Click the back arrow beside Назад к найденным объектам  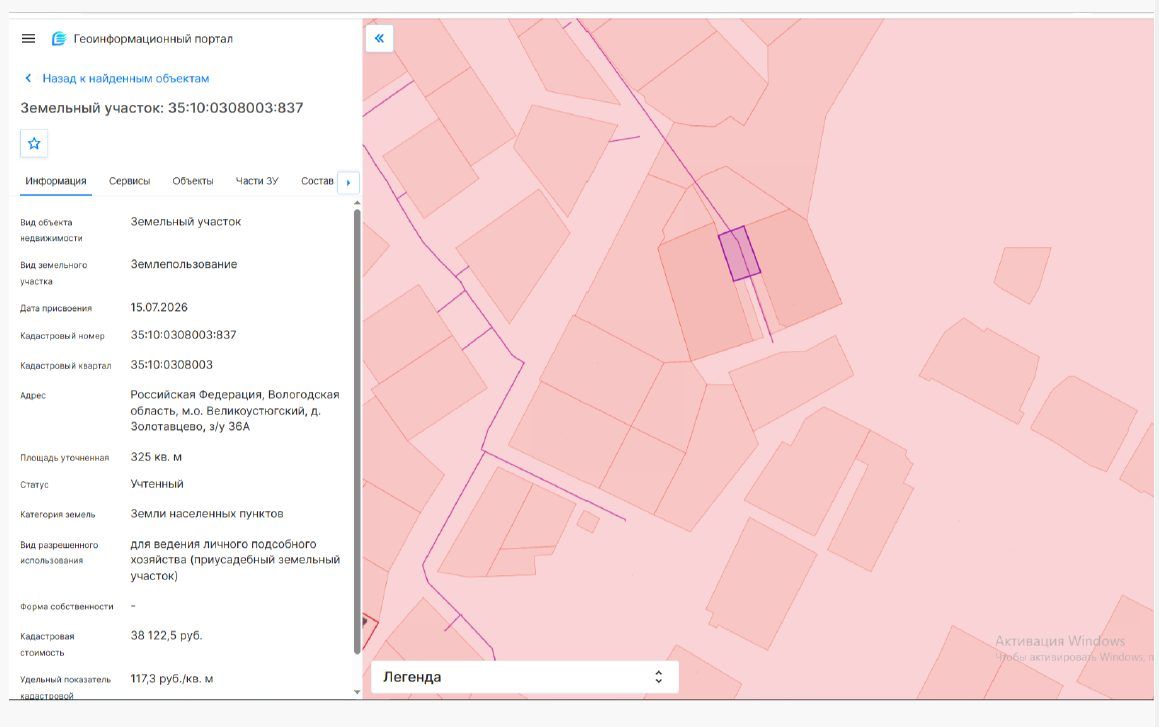(28, 78)
